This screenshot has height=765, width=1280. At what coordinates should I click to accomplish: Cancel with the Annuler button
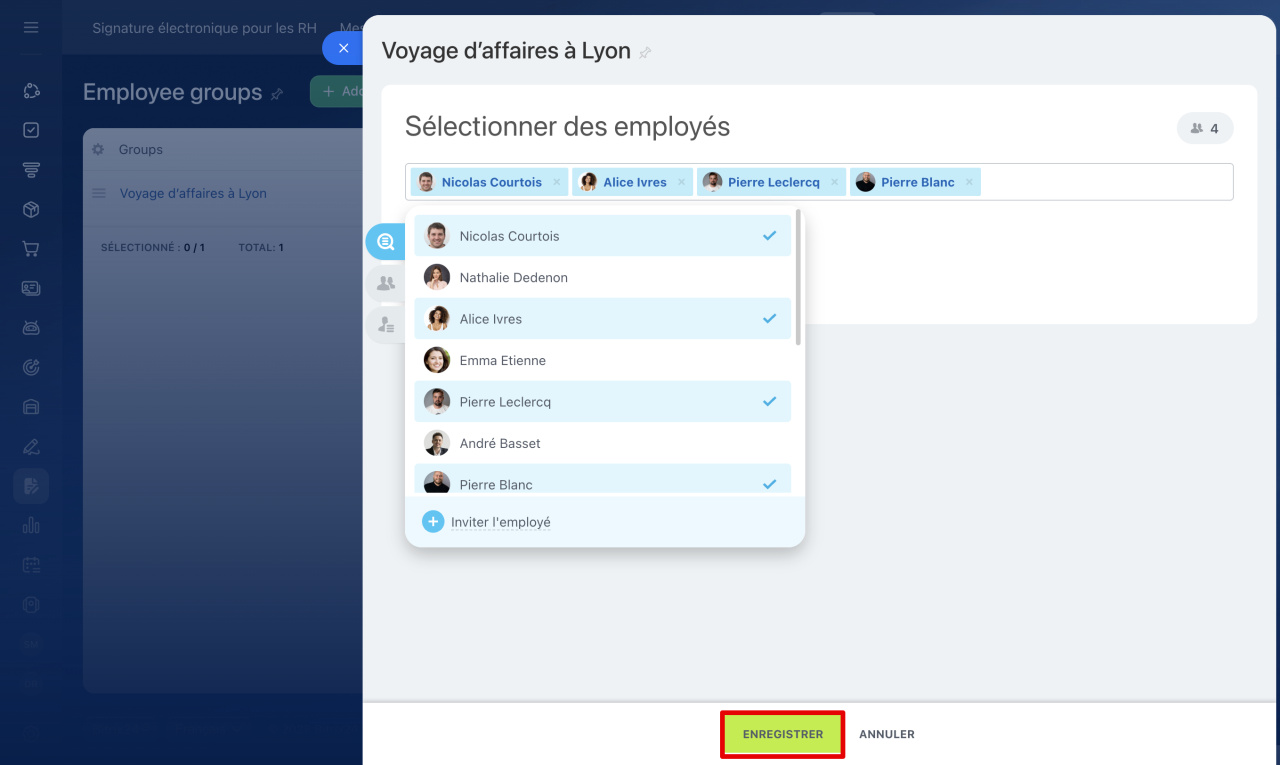886,734
